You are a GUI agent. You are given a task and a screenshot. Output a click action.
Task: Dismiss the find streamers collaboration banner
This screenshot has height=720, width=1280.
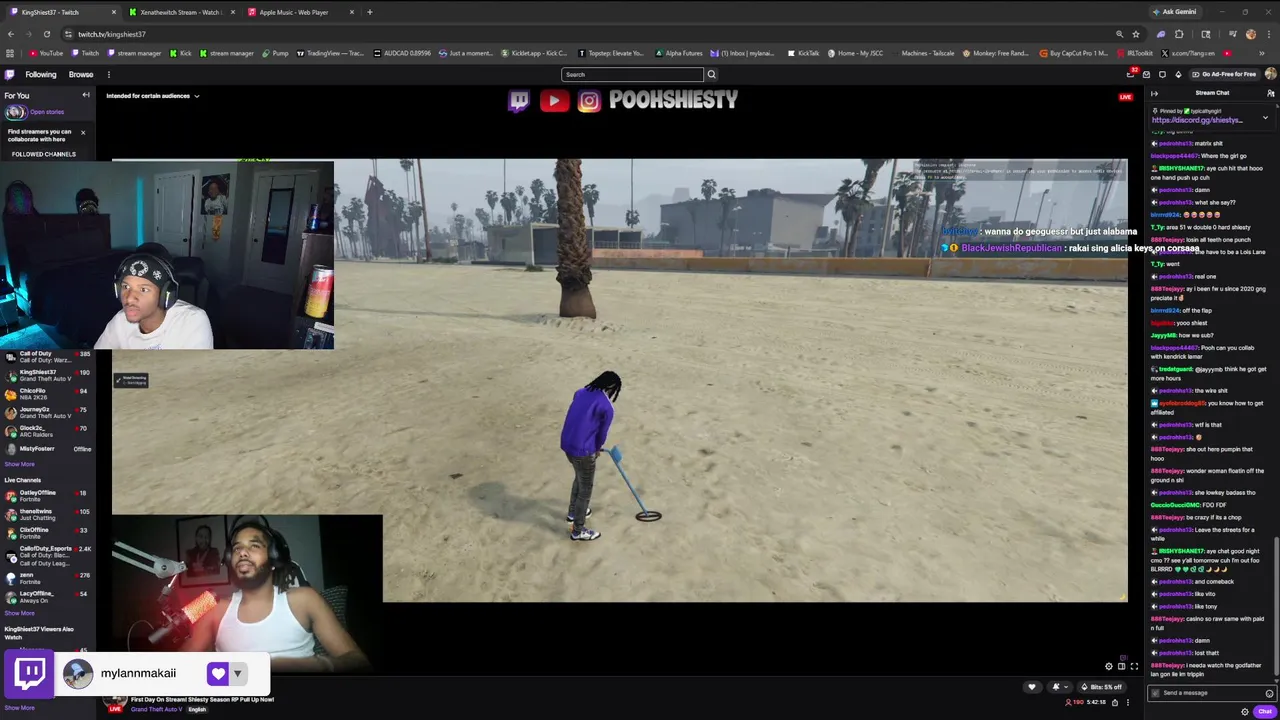click(83, 132)
